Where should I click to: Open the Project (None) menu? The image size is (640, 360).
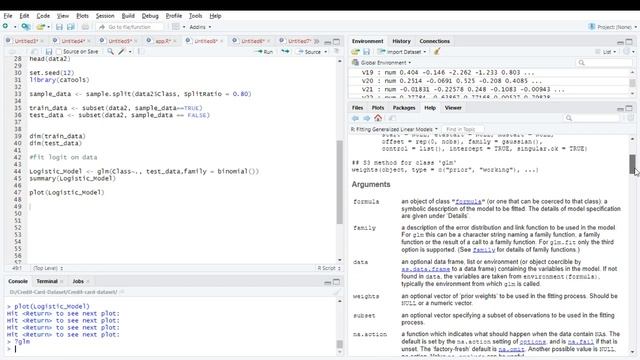(613, 27)
